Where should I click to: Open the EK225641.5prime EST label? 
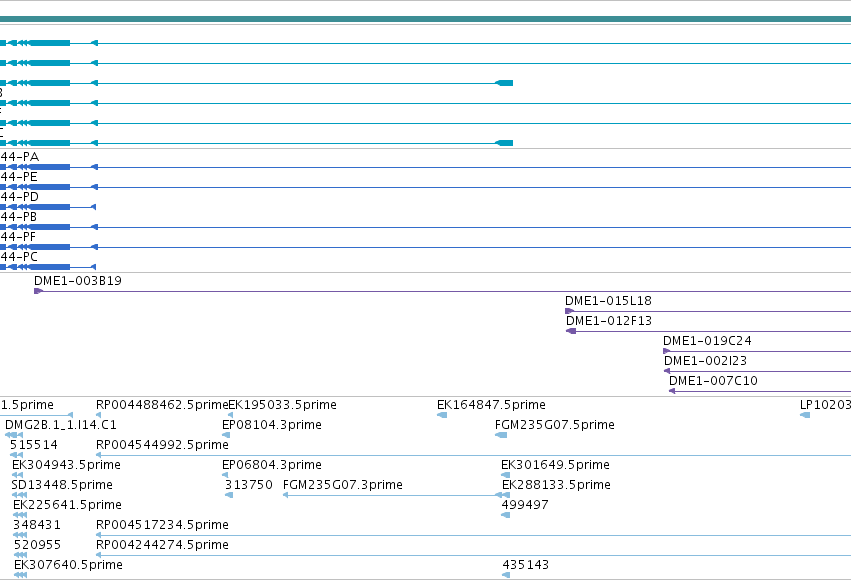[x=67, y=505]
